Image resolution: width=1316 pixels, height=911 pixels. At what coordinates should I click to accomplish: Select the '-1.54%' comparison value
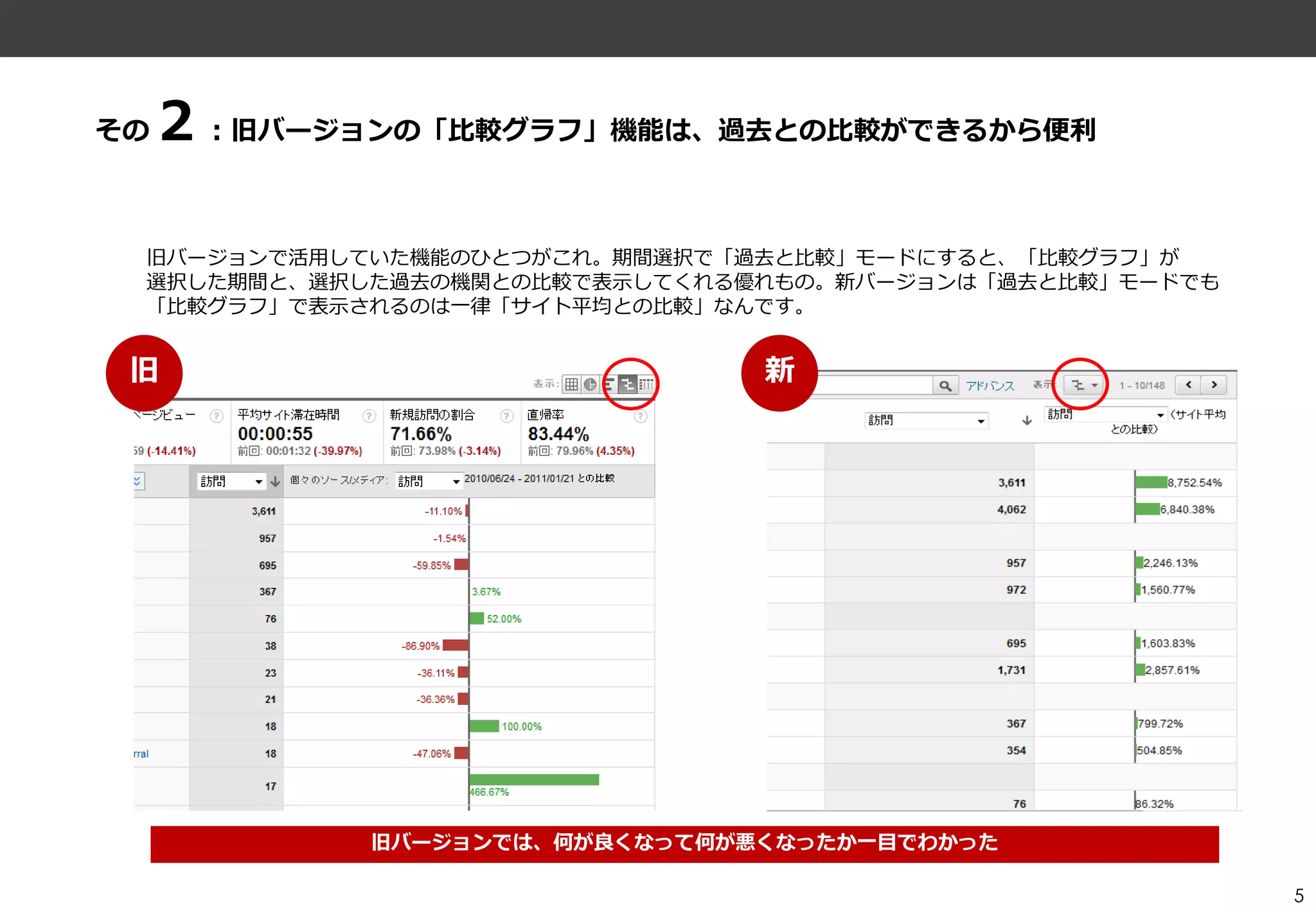[449, 538]
